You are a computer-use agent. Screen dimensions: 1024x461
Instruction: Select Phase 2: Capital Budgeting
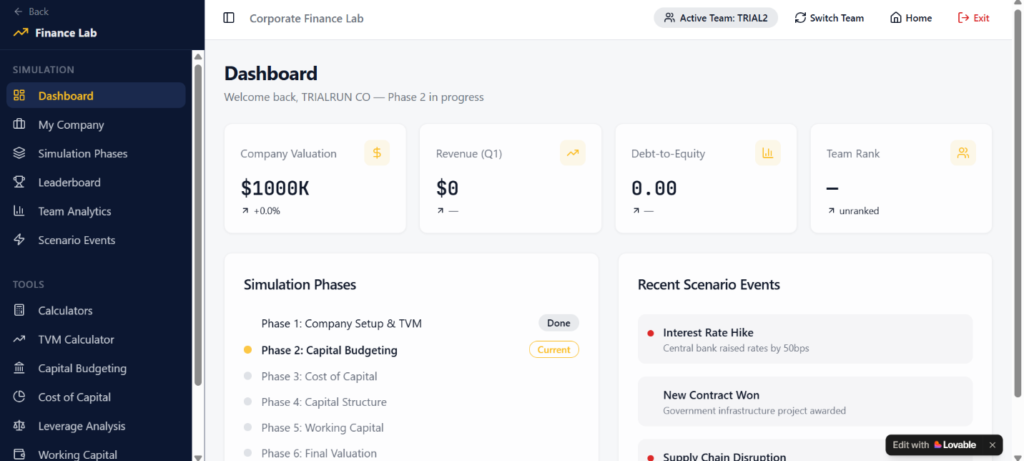(x=329, y=350)
